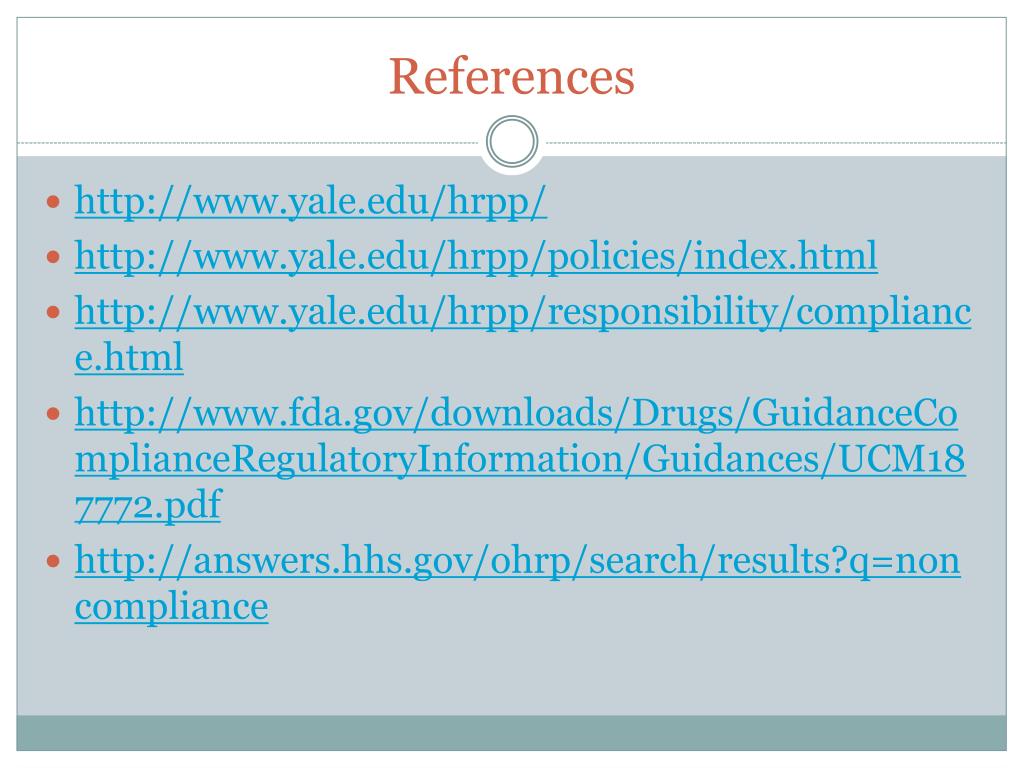The height and width of the screenshot is (768, 1024).
Task: Click the teal footer bar of the slide
Action: (x=511, y=733)
